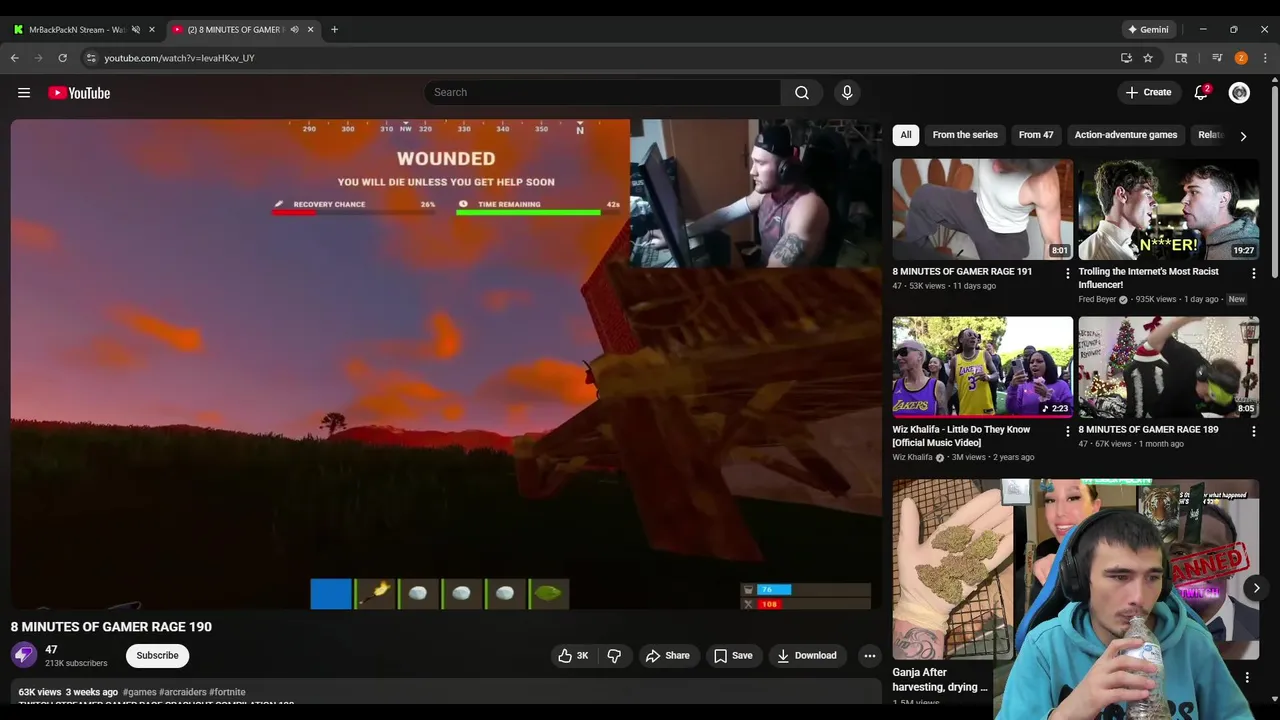Like the video with thumbs up
The width and height of the screenshot is (1280, 720).
pyautogui.click(x=573, y=656)
